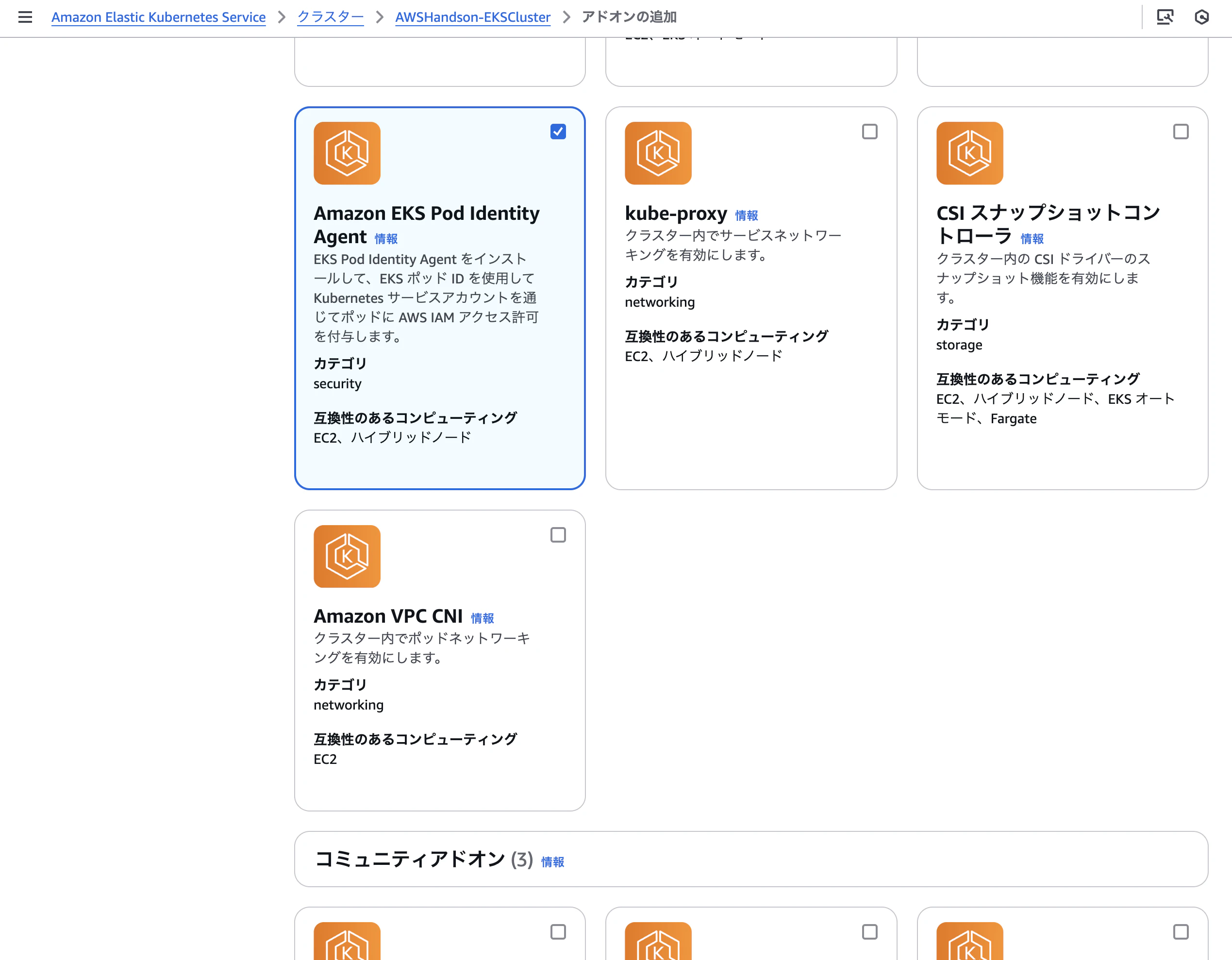Click the third community add-on icon
Image resolution: width=1232 pixels, height=960 pixels.
969,941
